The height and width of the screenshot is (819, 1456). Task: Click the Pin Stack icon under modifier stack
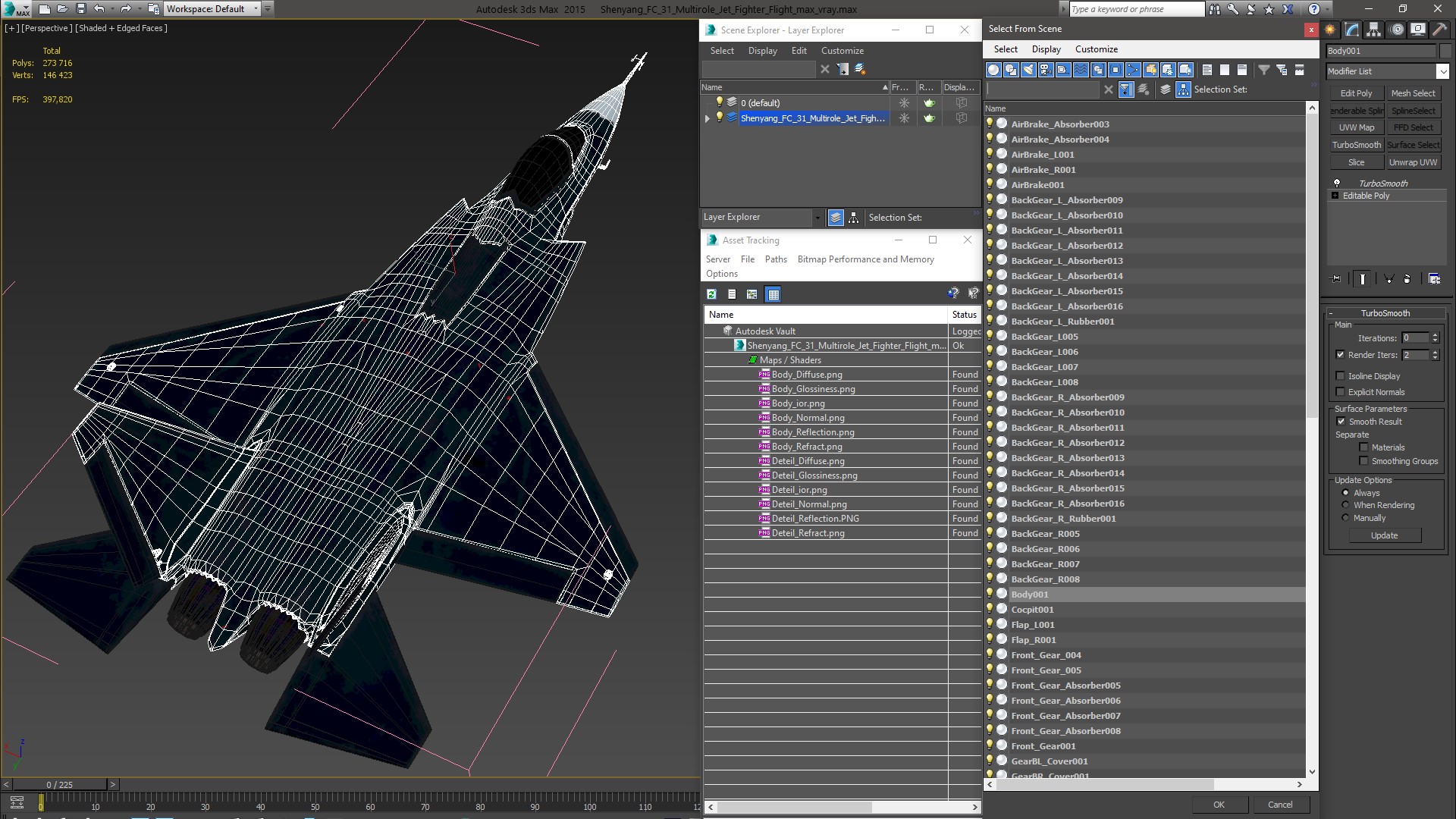1336,279
